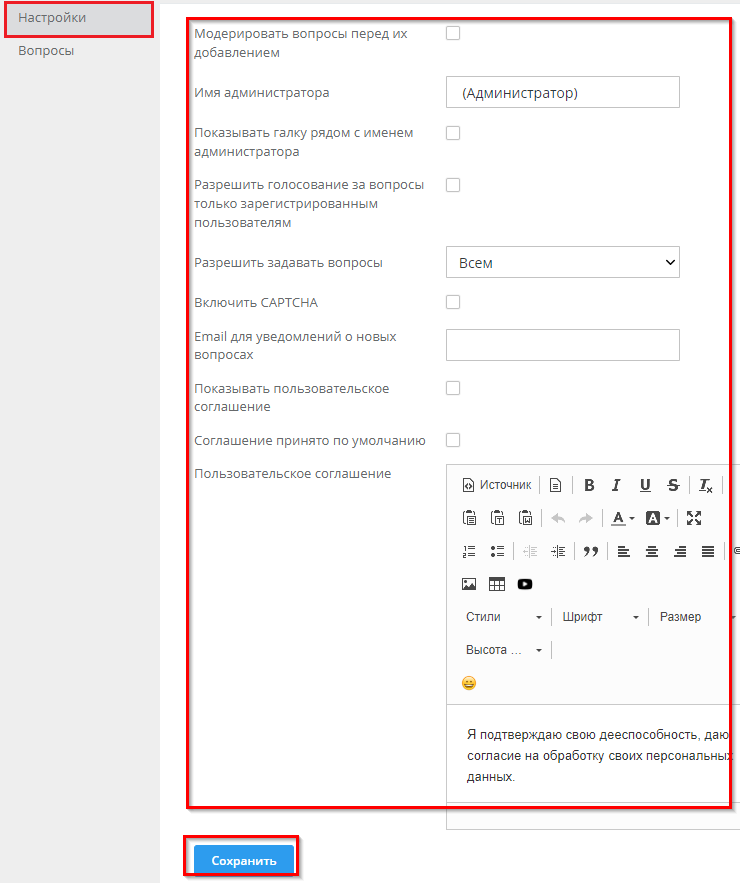This screenshot has width=740, height=883.
Task: Open the "Настройки" sidebar item
Action: point(52,18)
